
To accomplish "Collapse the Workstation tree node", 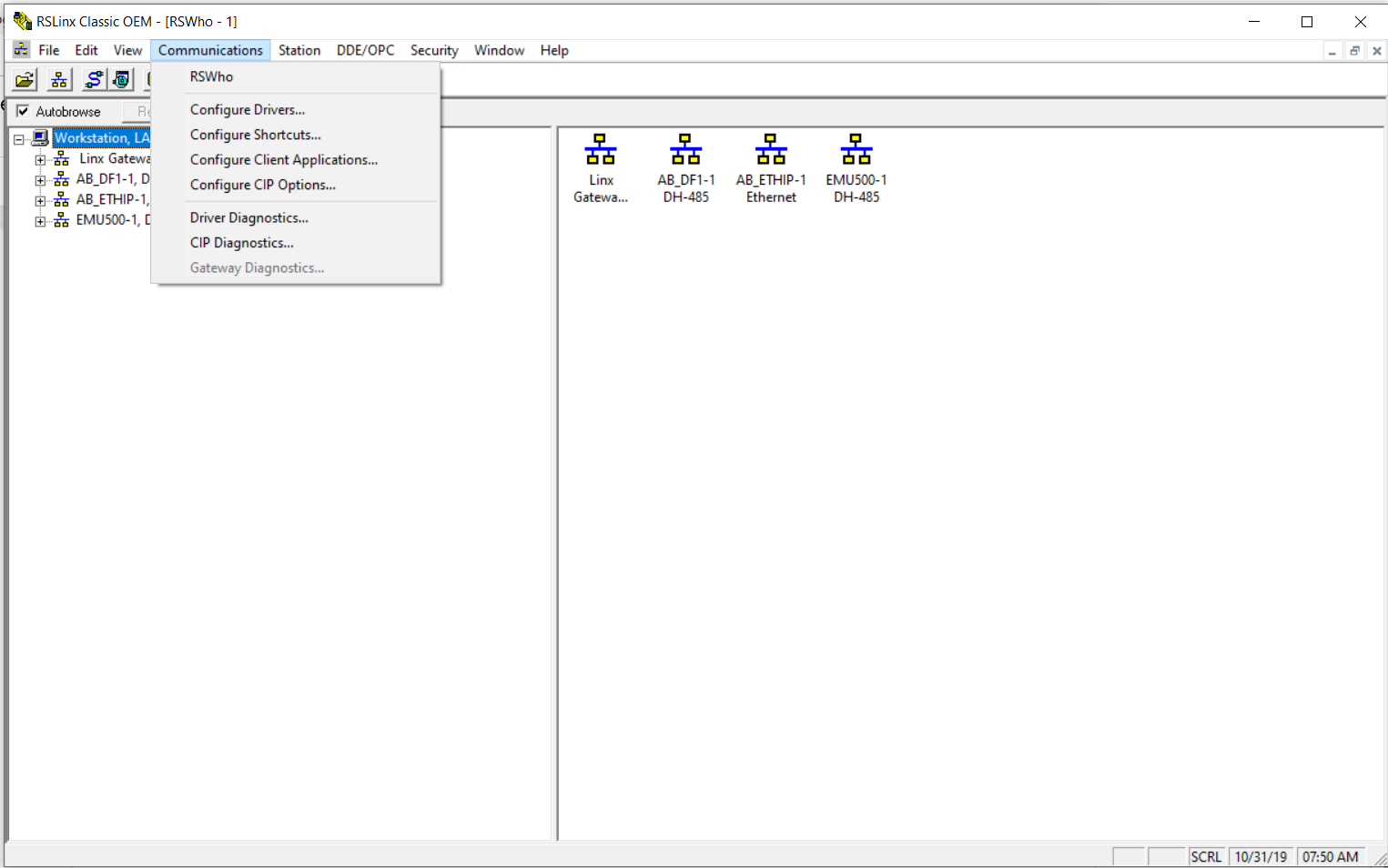I will (x=18, y=139).
